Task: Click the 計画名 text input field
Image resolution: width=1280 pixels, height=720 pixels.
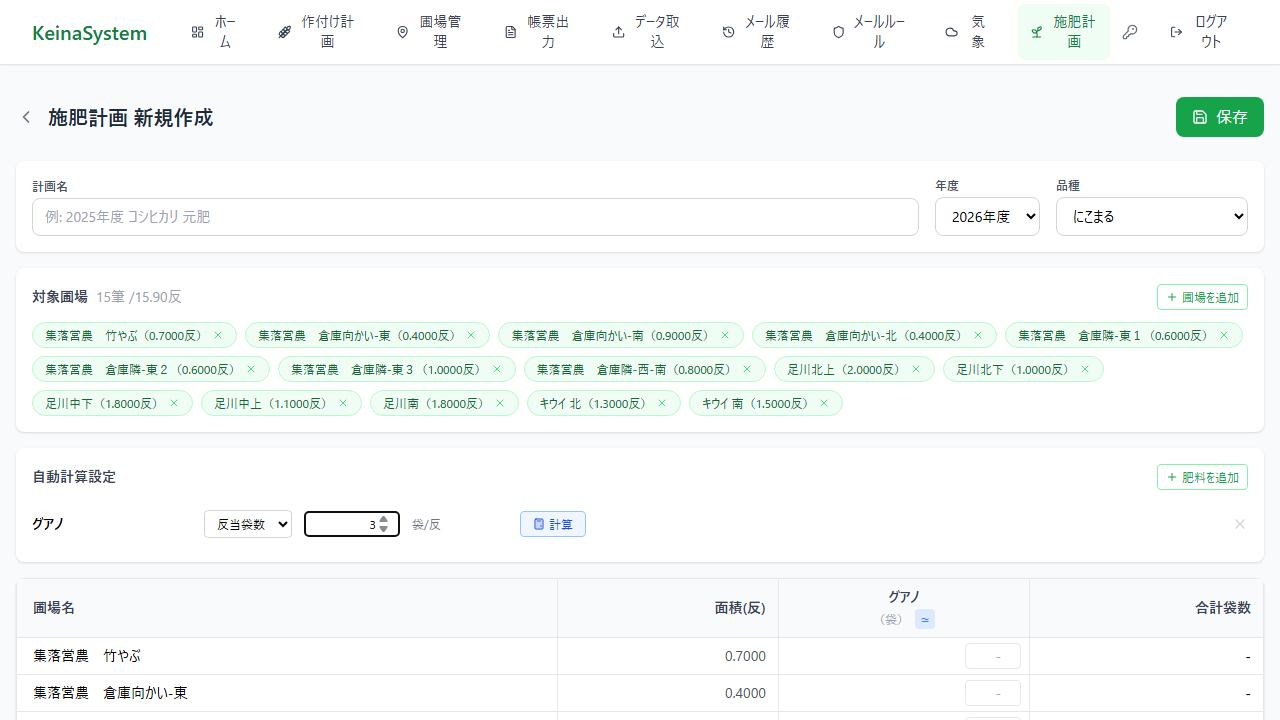Action: [475, 217]
